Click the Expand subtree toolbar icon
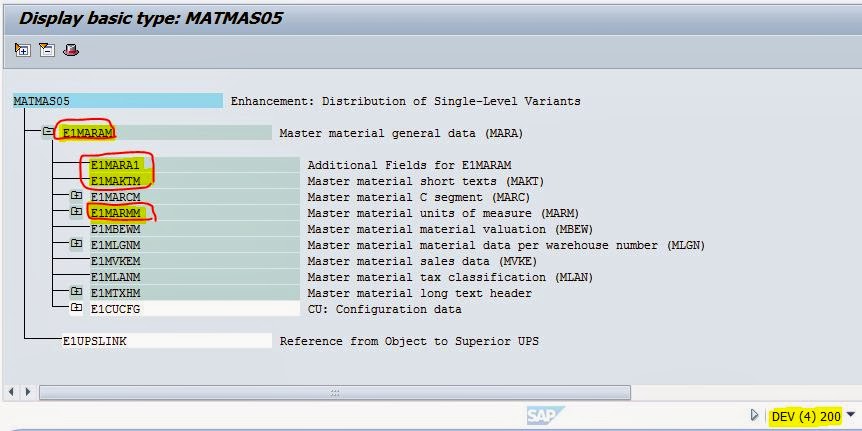This screenshot has height=431, width=862. pyautogui.click(x=22, y=49)
